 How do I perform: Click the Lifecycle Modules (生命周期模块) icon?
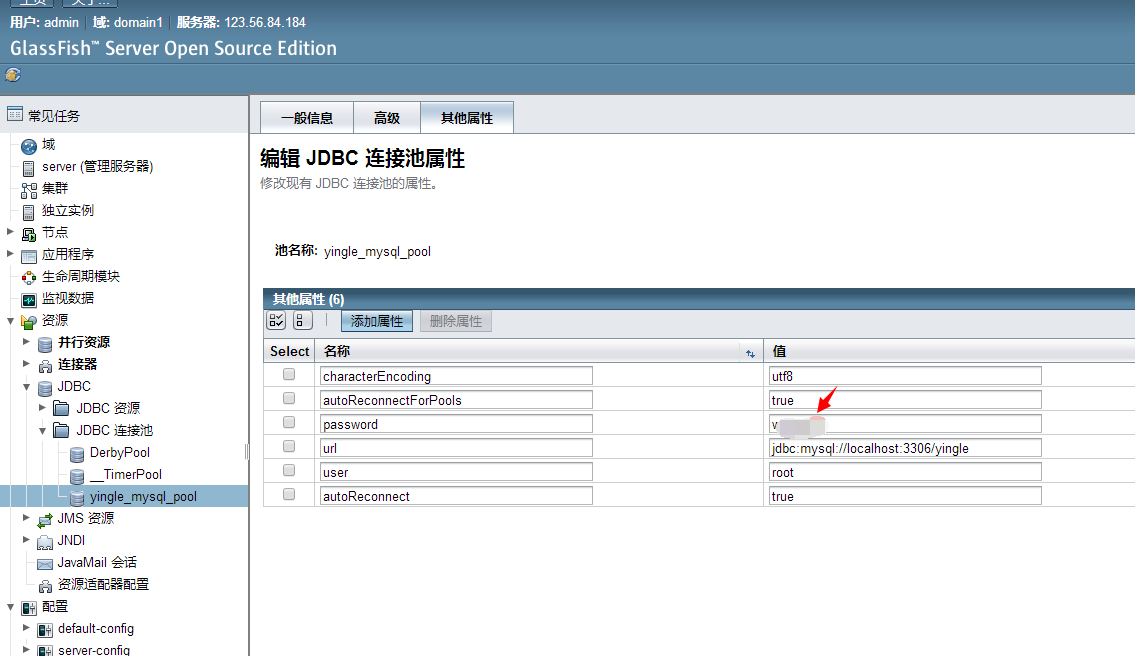click(29, 278)
